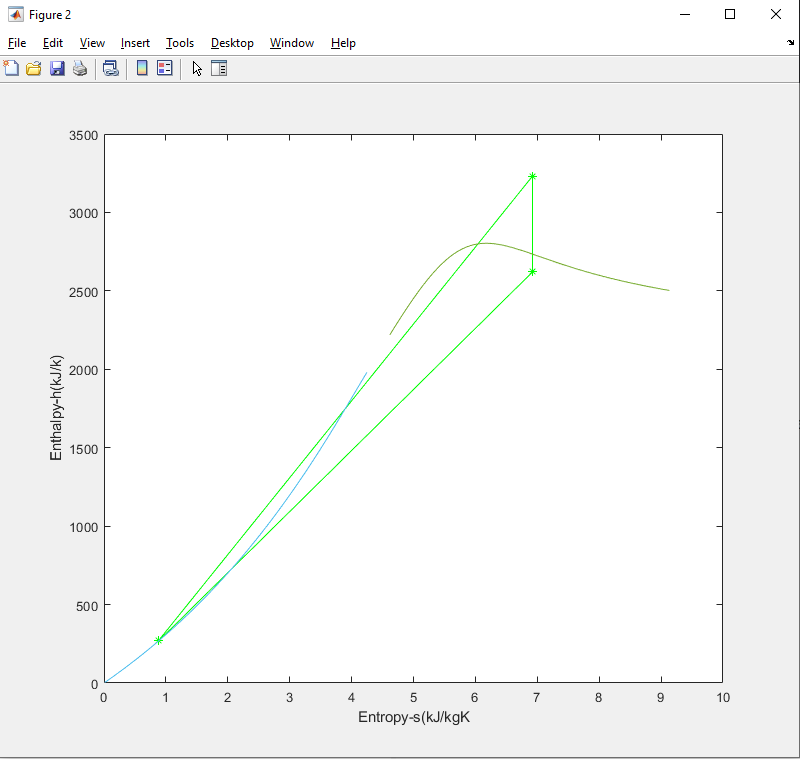Open the Window menu
800x759 pixels.
[x=291, y=43]
